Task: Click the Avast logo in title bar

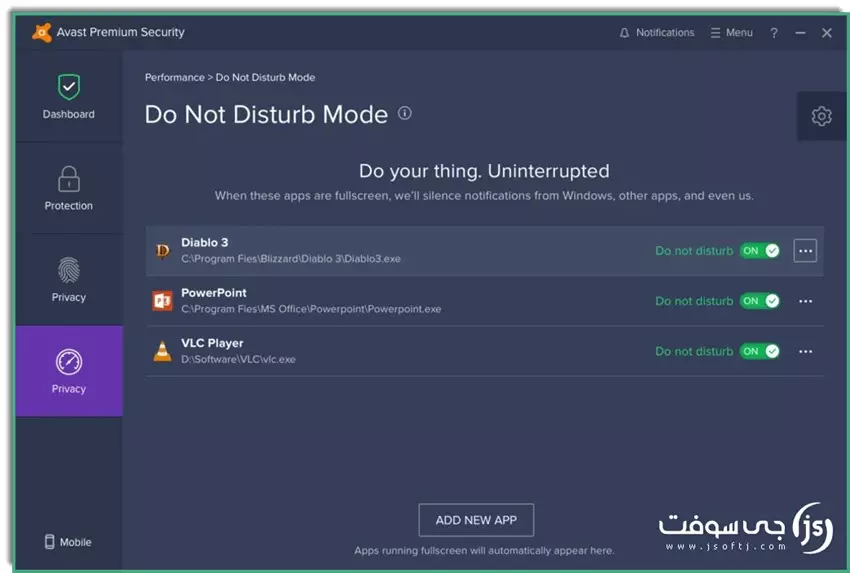Action: point(41,33)
